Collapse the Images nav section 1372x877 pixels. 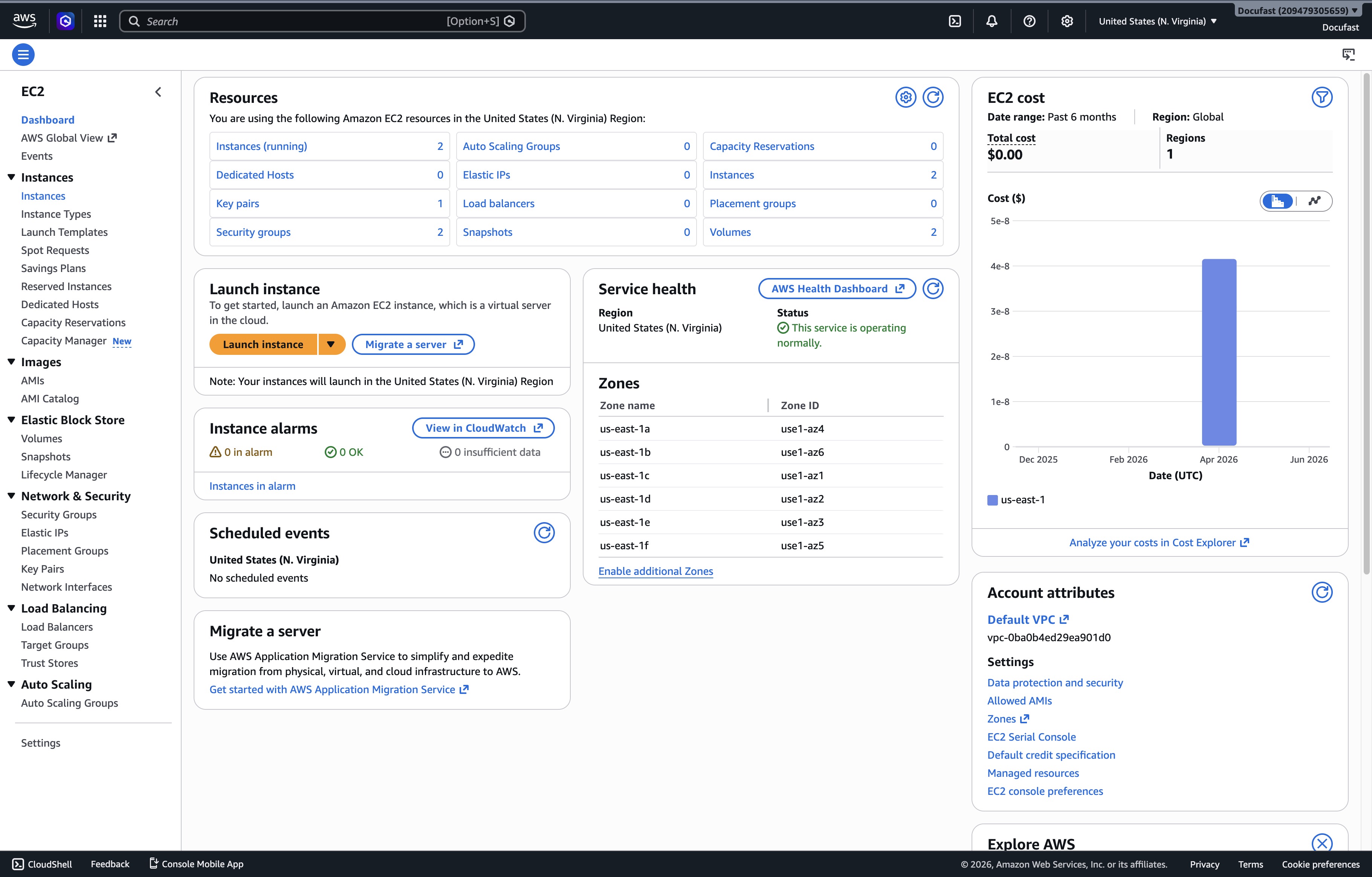point(11,362)
